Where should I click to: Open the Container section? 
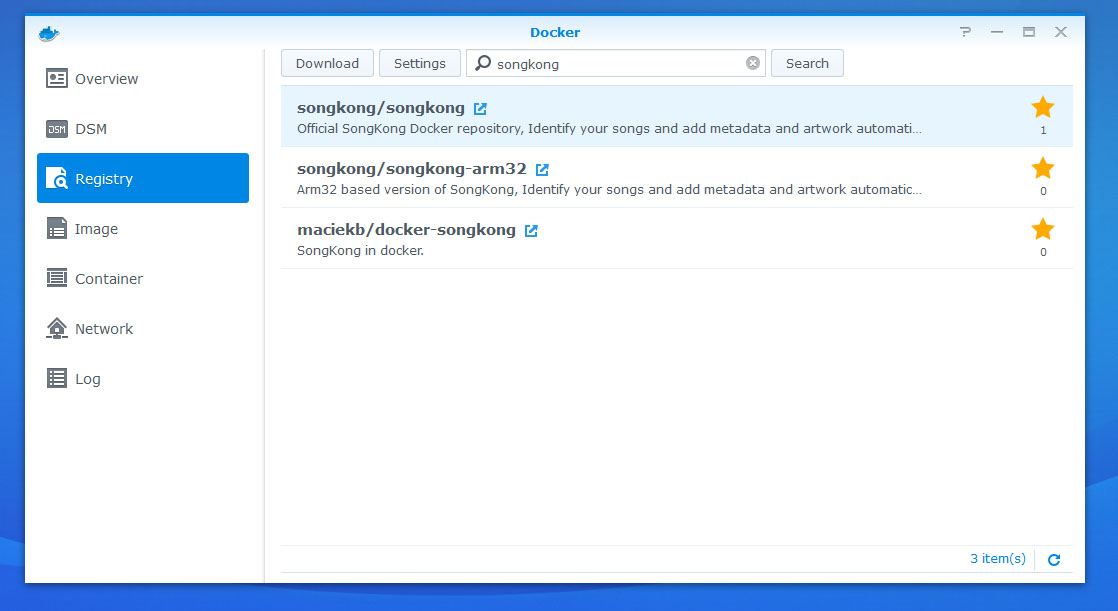143,278
